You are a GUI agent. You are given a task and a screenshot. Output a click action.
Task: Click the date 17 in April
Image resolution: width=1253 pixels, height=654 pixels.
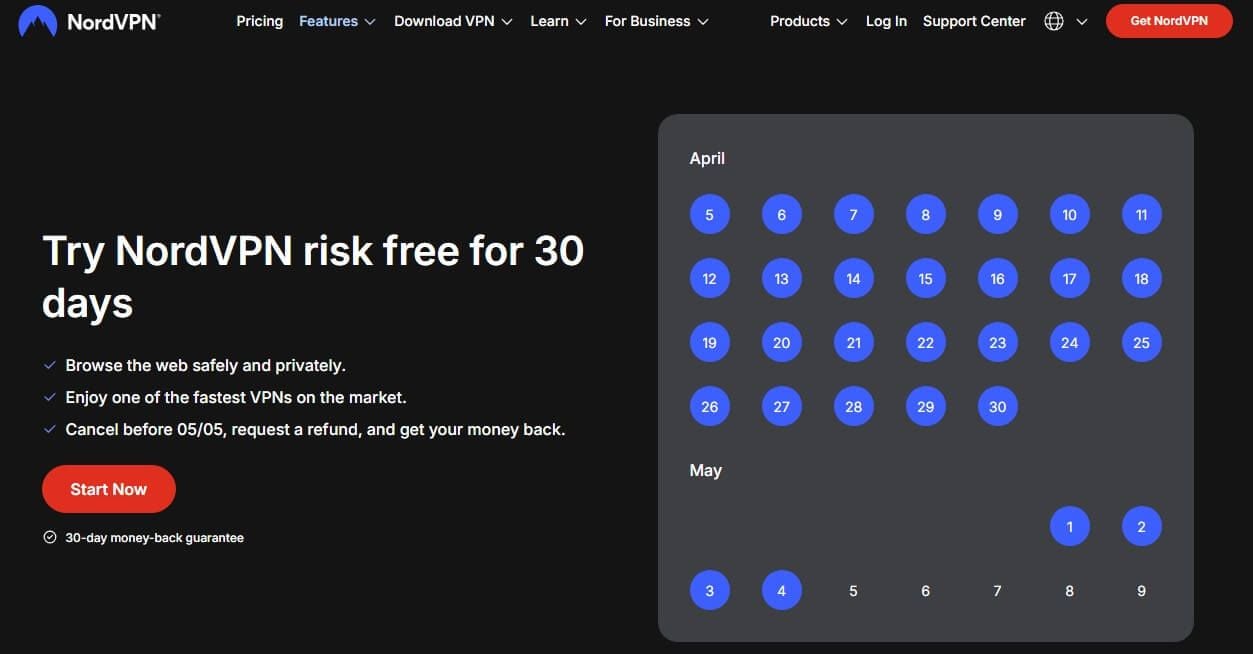point(1069,279)
